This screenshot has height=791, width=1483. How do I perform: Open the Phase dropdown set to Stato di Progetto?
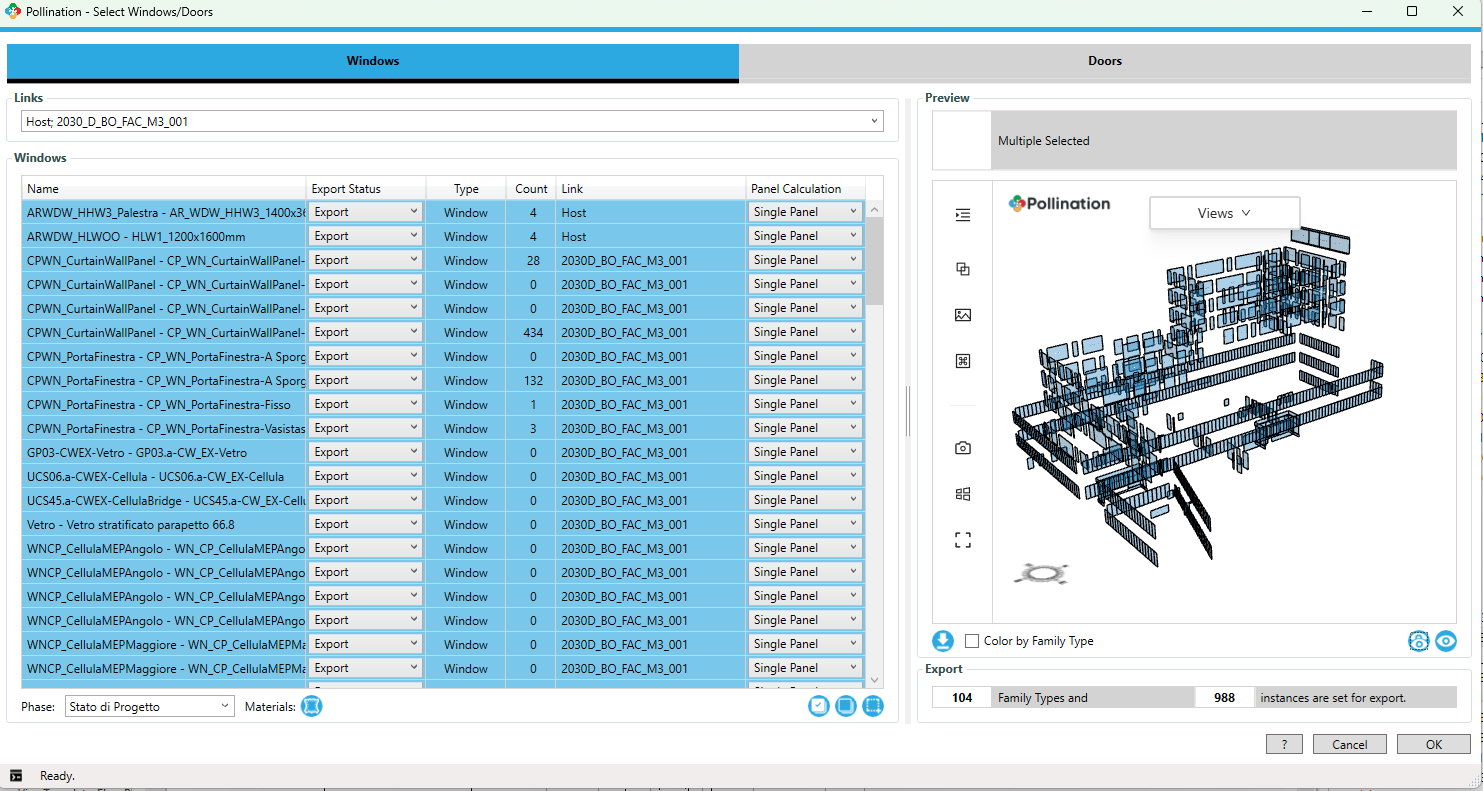(148, 705)
